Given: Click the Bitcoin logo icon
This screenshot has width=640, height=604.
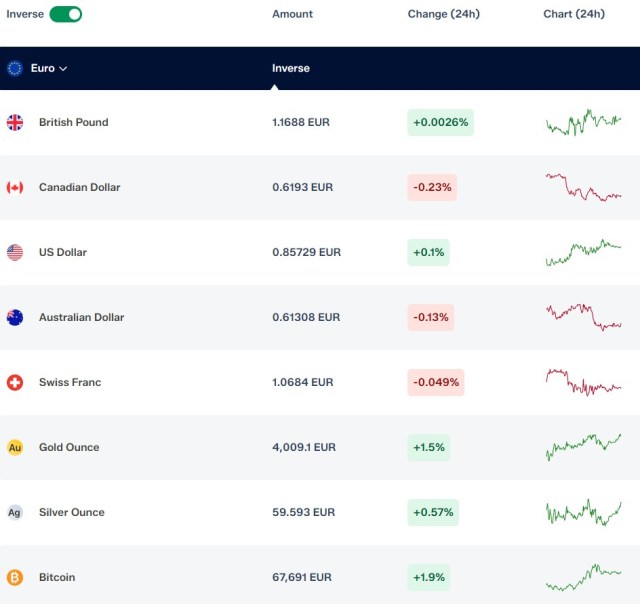Looking at the screenshot, I should [15, 577].
